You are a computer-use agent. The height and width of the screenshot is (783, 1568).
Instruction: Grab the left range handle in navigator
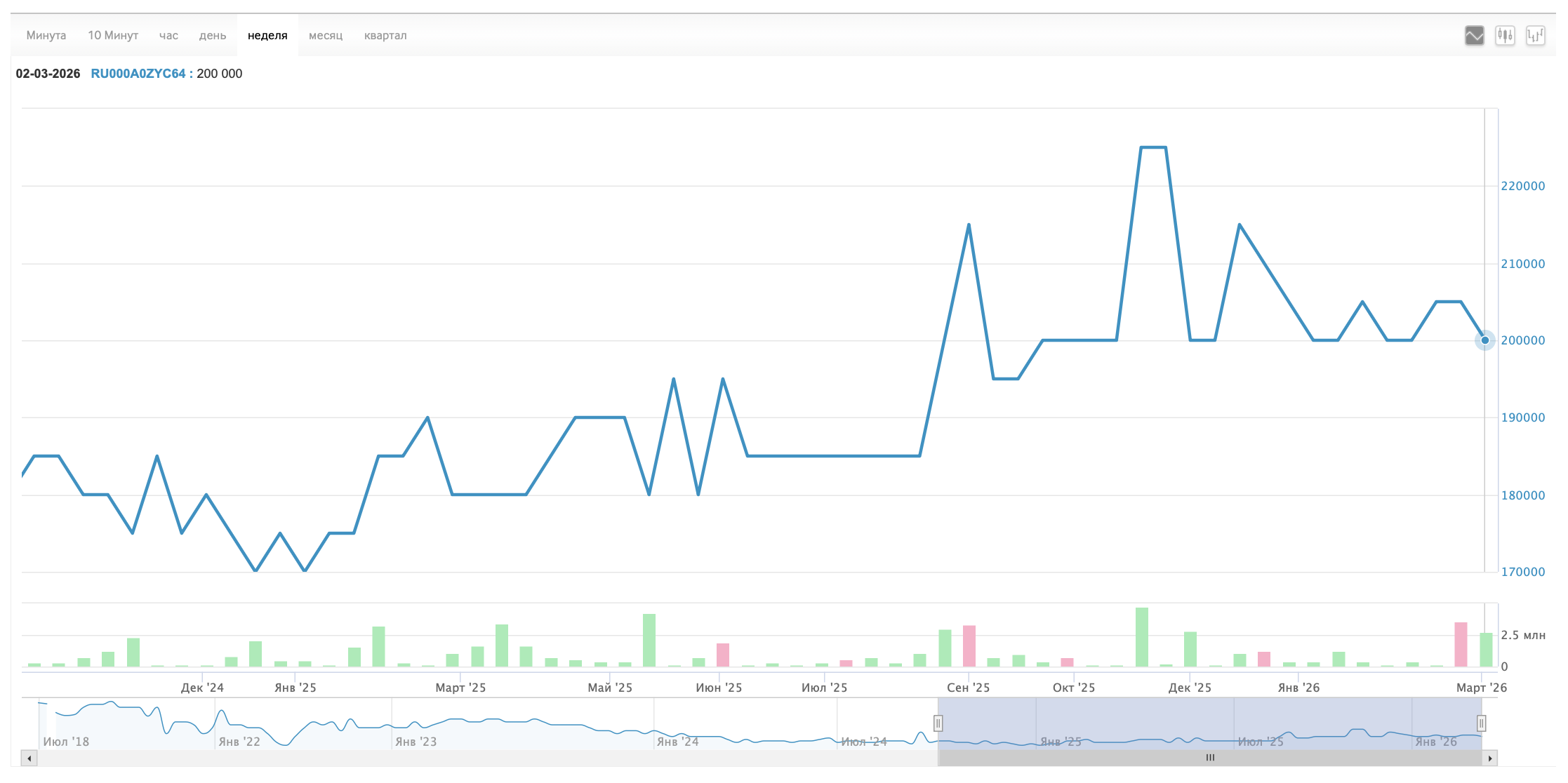(938, 723)
